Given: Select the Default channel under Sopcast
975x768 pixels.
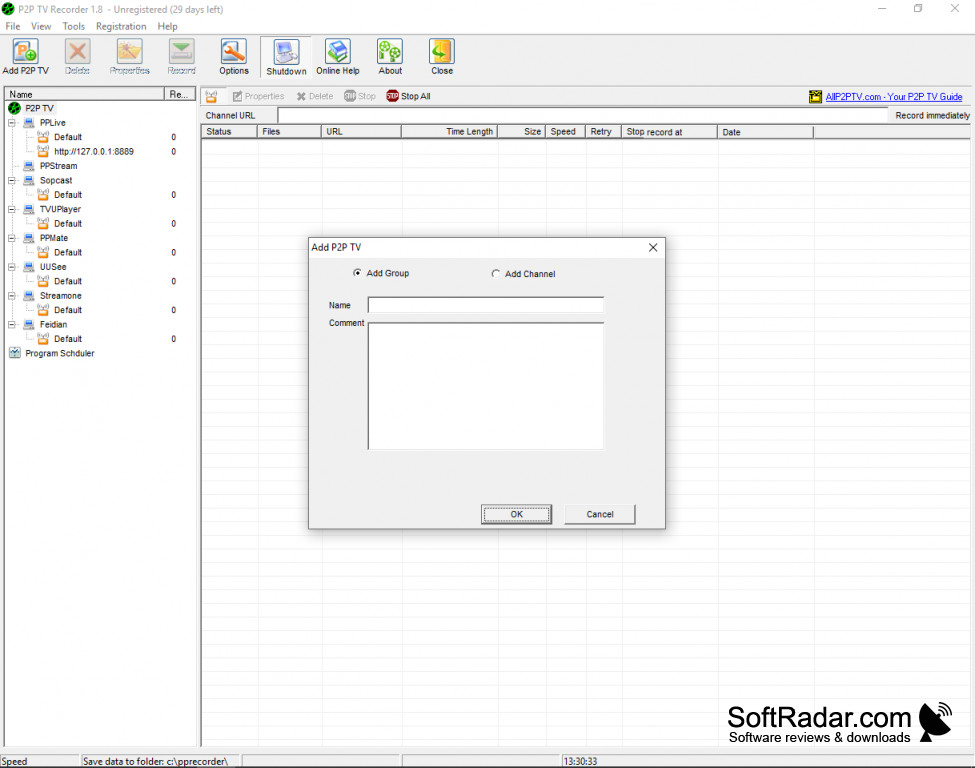Looking at the screenshot, I should 68,195.
